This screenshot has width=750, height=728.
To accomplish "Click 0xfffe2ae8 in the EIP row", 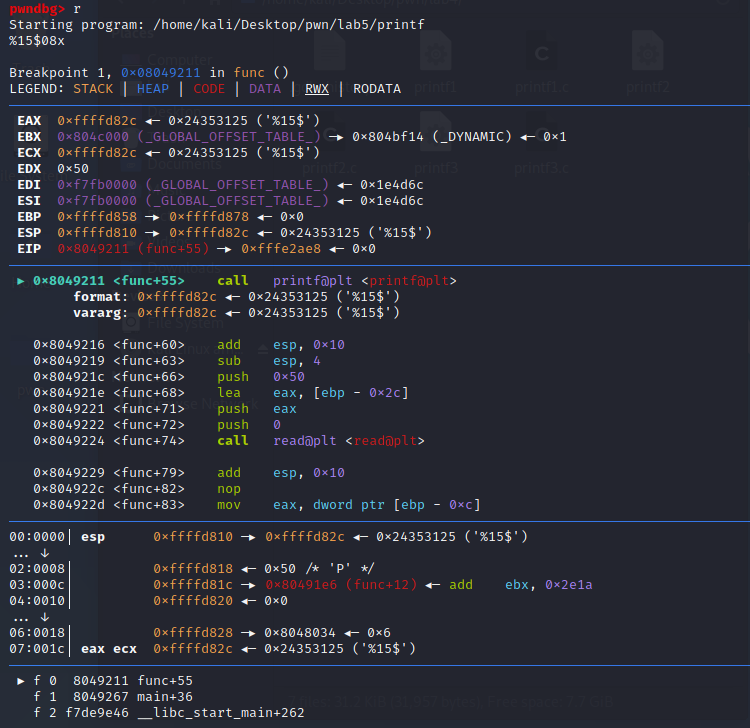I will click(281, 249).
